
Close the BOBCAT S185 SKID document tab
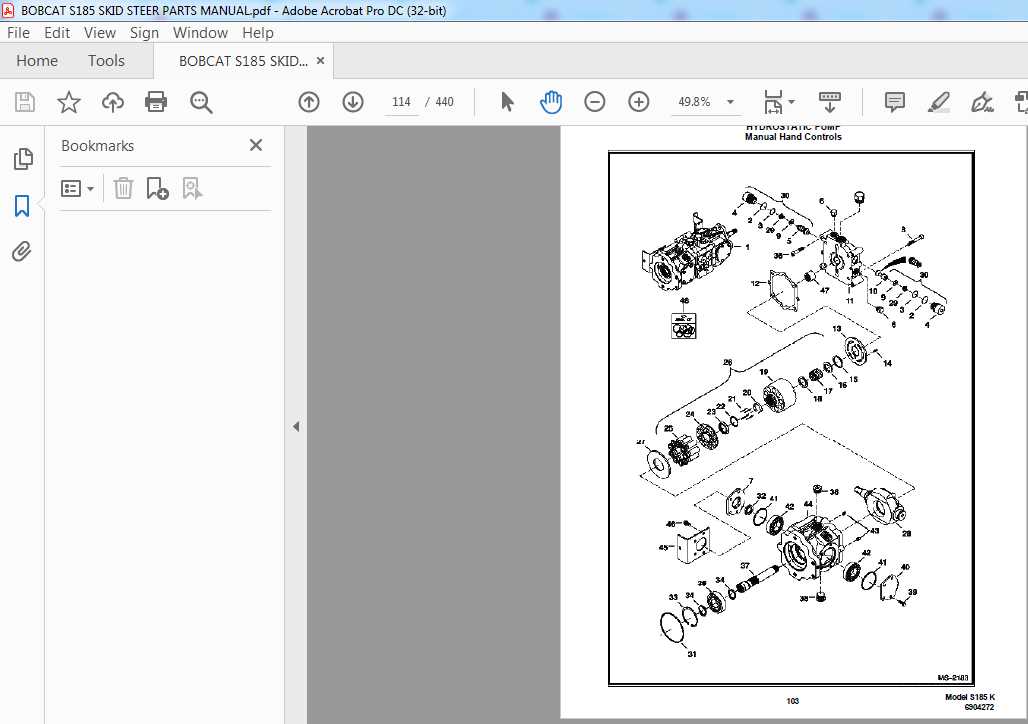coord(321,60)
